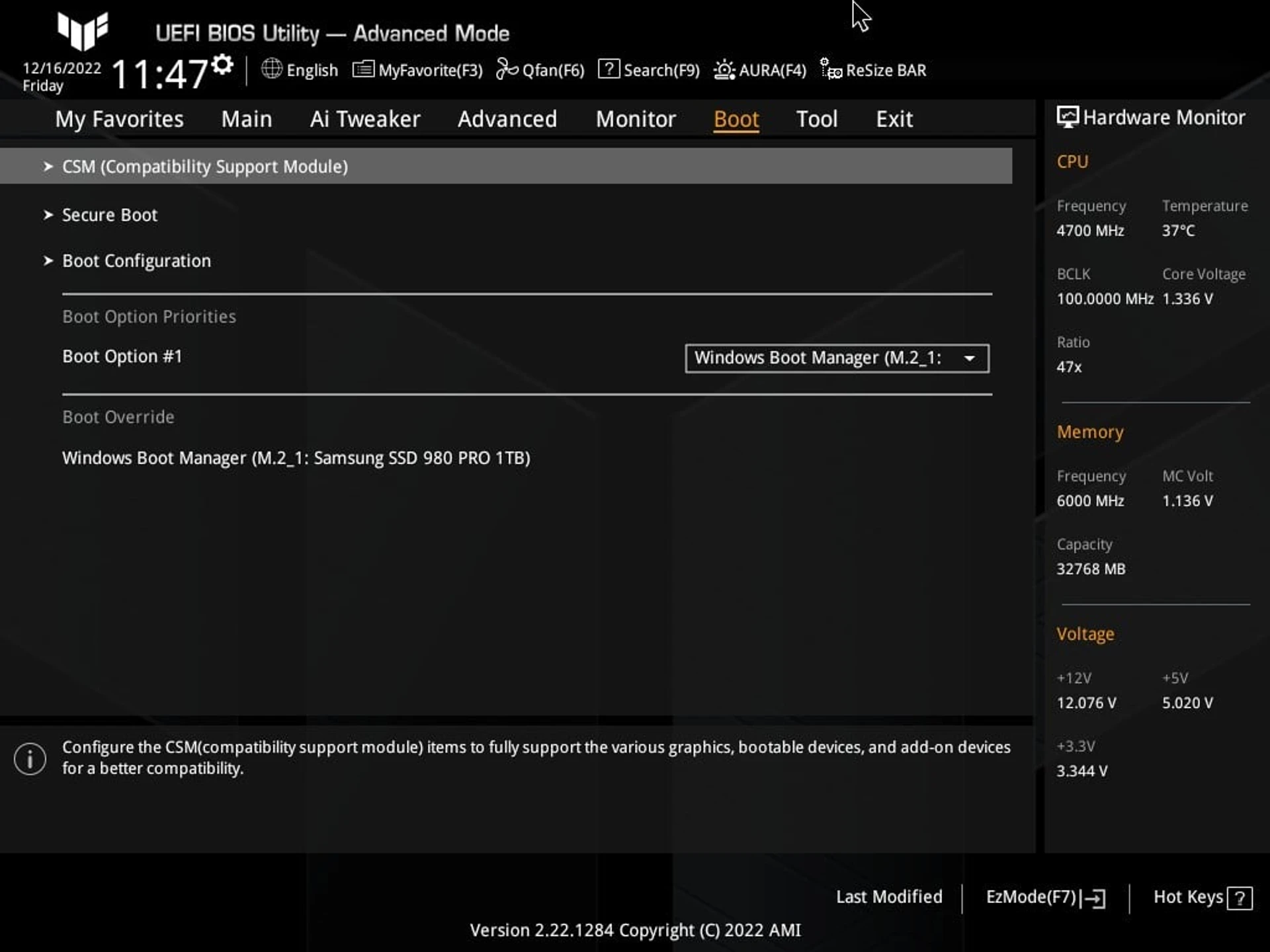Click the CSM help description text
This screenshot has width=1270, height=952.
point(536,758)
